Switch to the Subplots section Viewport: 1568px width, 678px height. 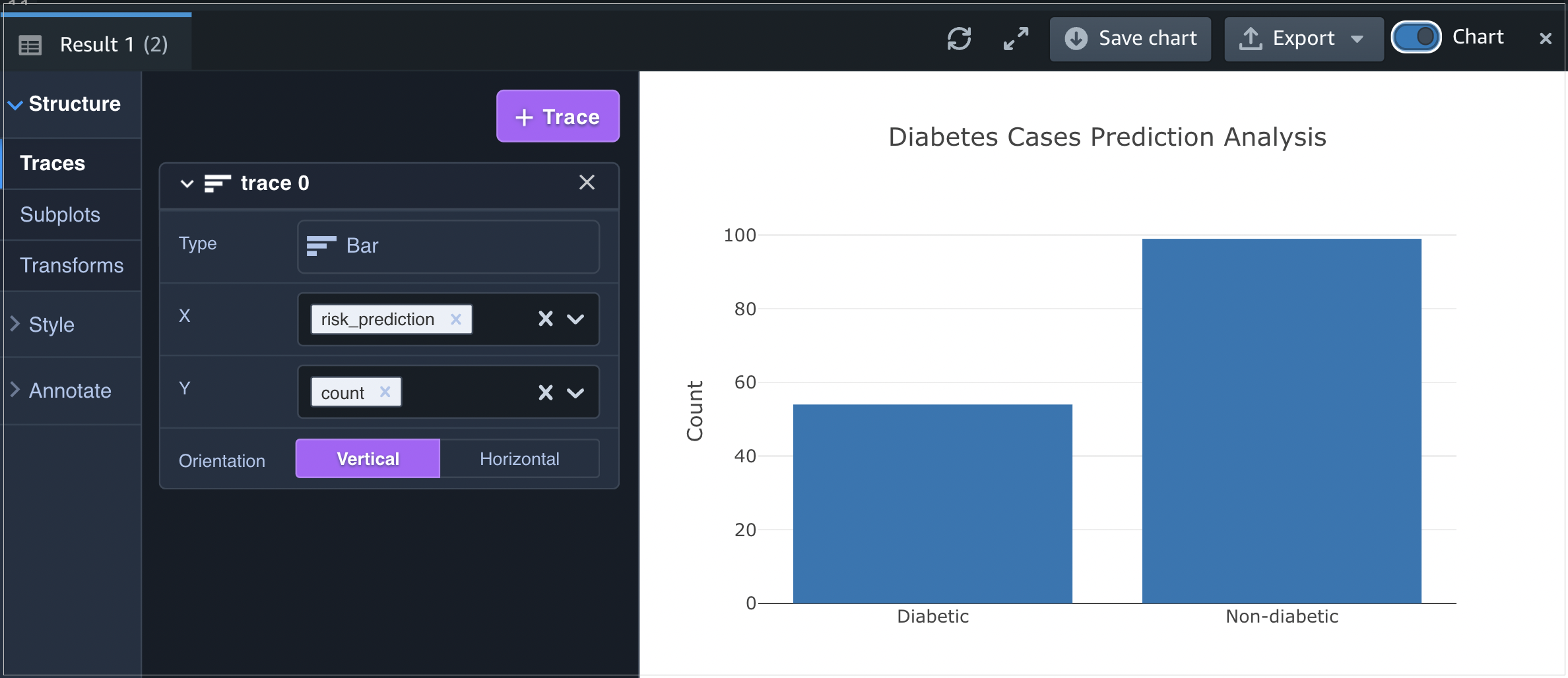(60, 214)
